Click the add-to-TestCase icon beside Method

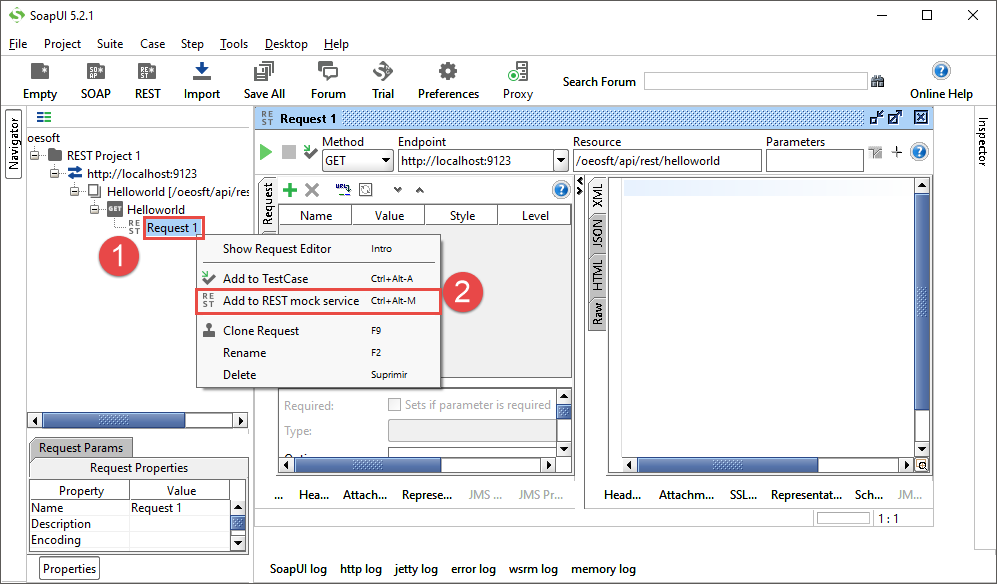[310, 151]
